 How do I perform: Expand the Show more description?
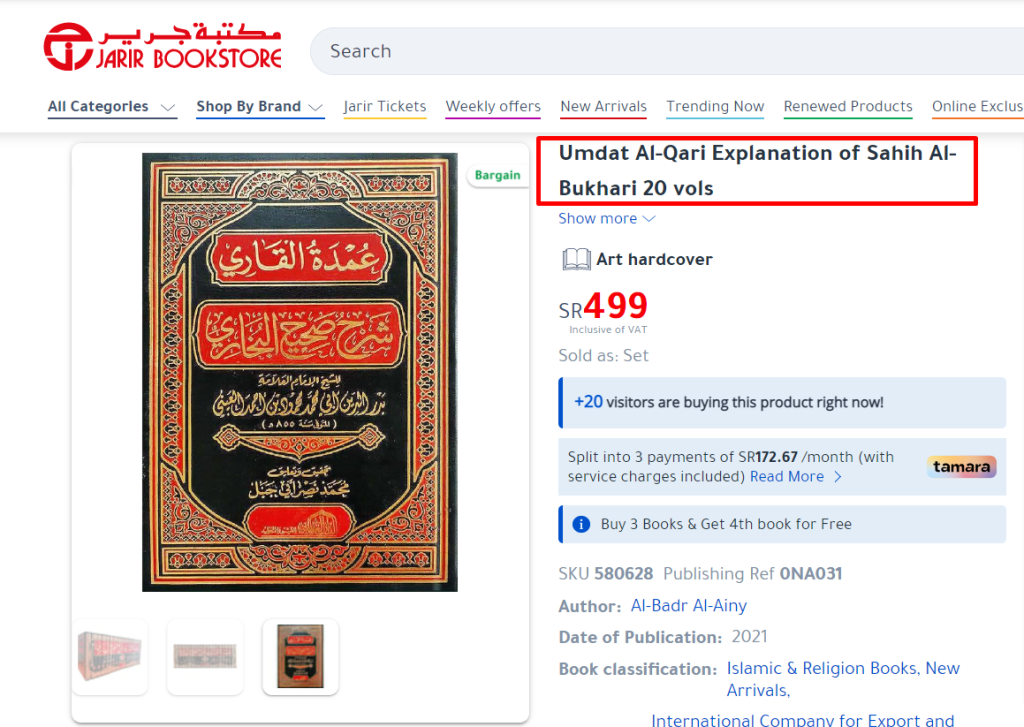tap(607, 218)
